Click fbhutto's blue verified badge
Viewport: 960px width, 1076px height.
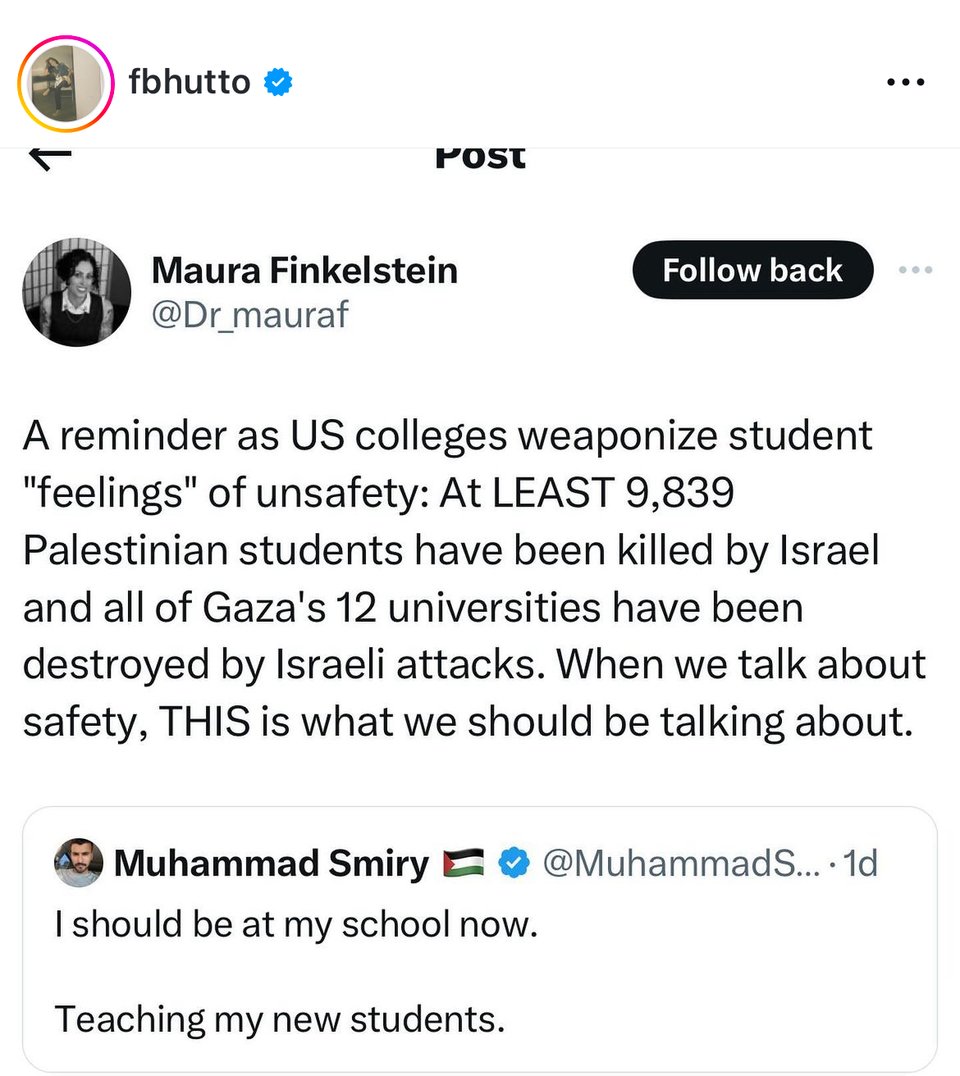tap(277, 82)
